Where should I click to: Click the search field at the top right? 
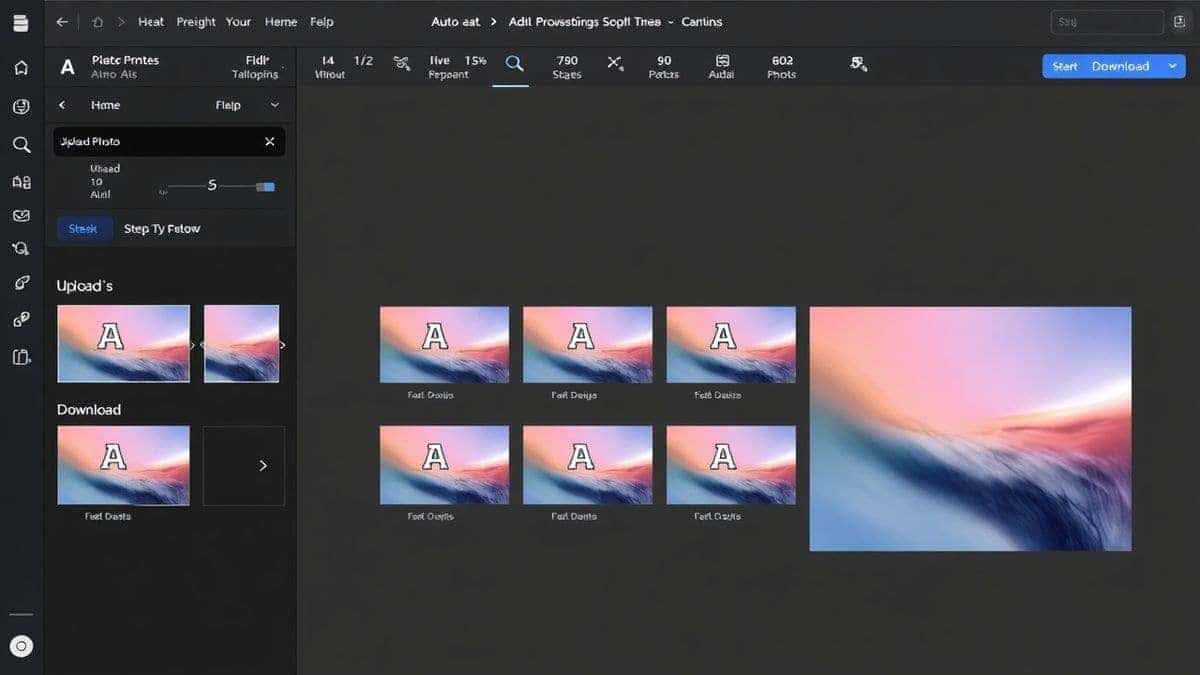click(1107, 22)
